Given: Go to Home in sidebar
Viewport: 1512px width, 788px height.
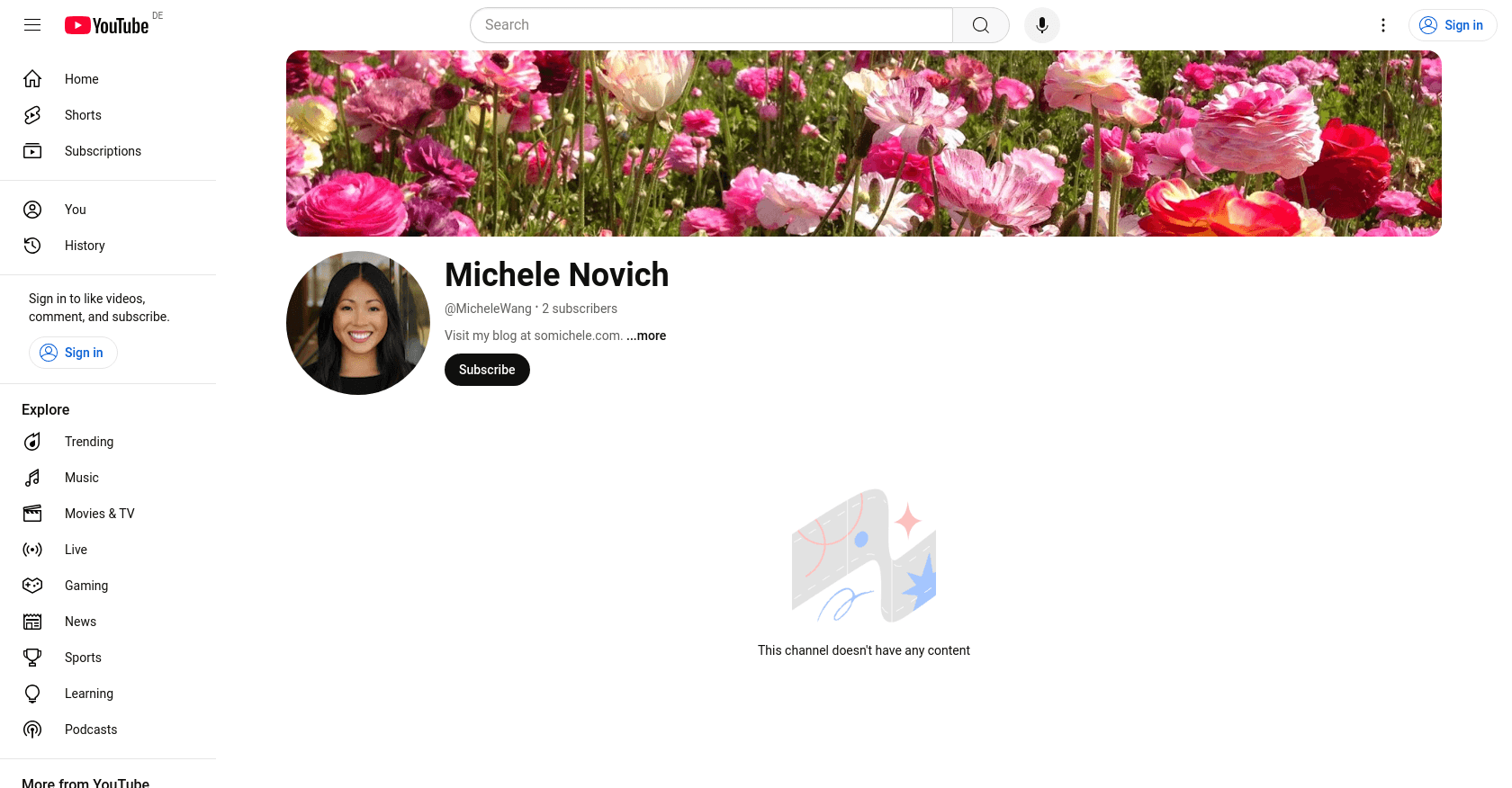Looking at the screenshot, I should click(x=81, y=79).
